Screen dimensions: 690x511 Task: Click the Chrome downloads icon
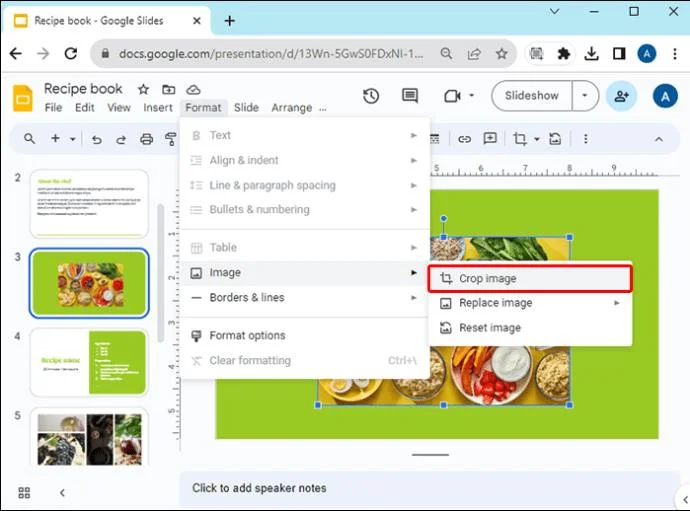click(x=592, y=54)
